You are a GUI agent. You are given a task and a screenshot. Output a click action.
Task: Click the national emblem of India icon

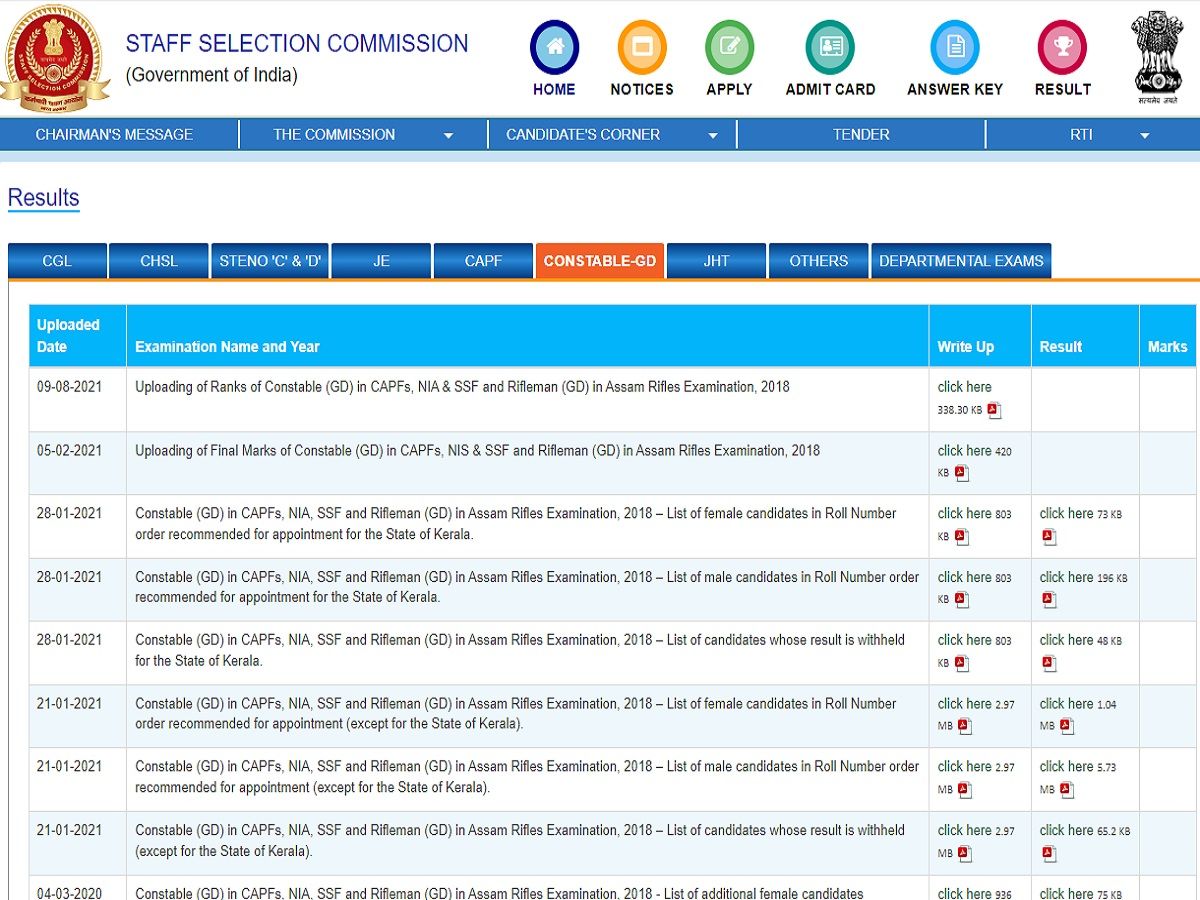tap(1157, 57)
